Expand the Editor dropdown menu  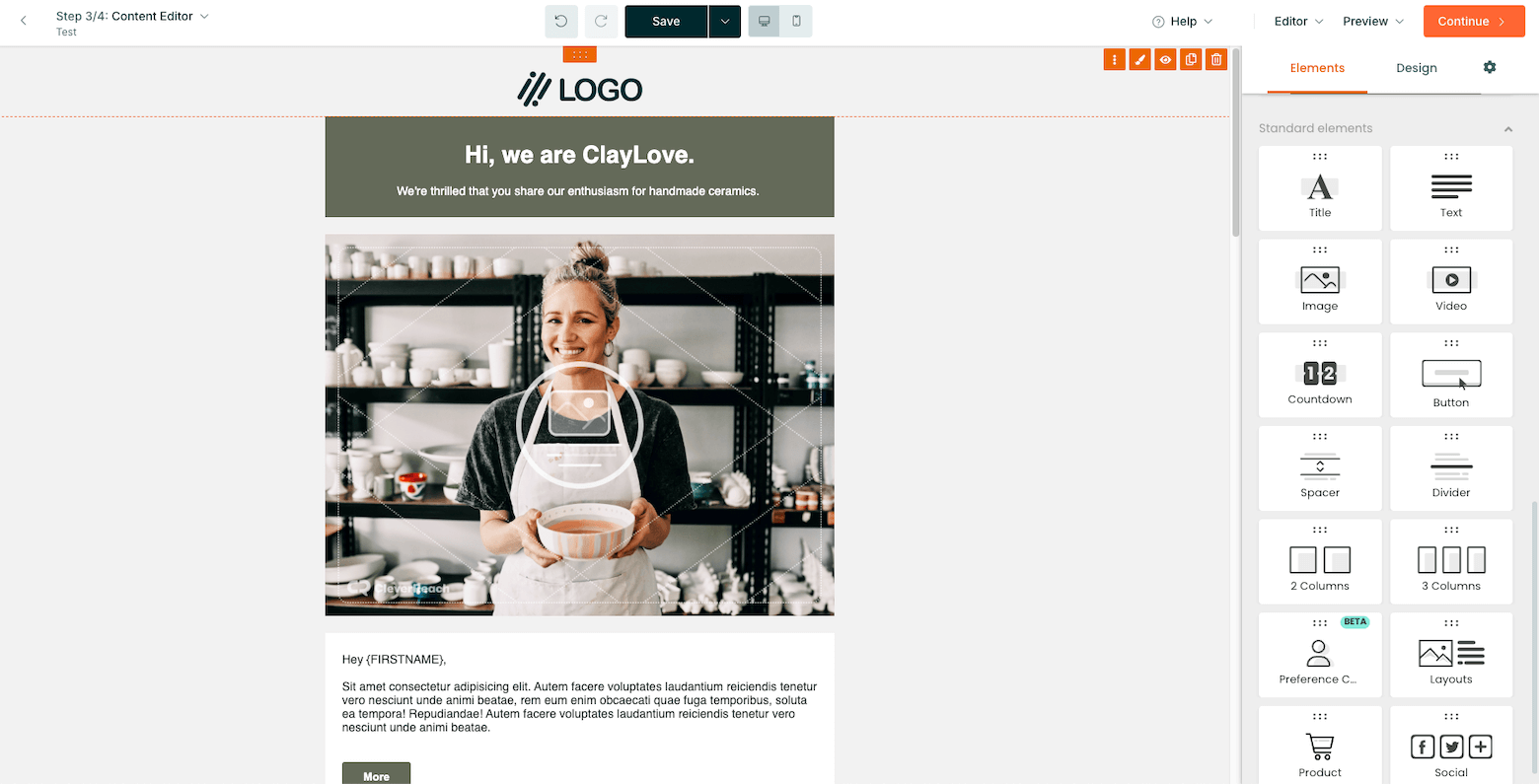tap(1298, 22)
